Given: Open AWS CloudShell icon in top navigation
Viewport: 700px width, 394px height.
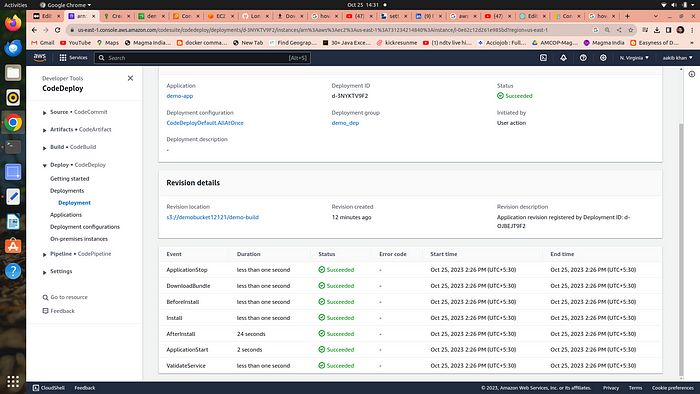Looking at the screenshot, I should pyautogui.click(x=543, y=58).
